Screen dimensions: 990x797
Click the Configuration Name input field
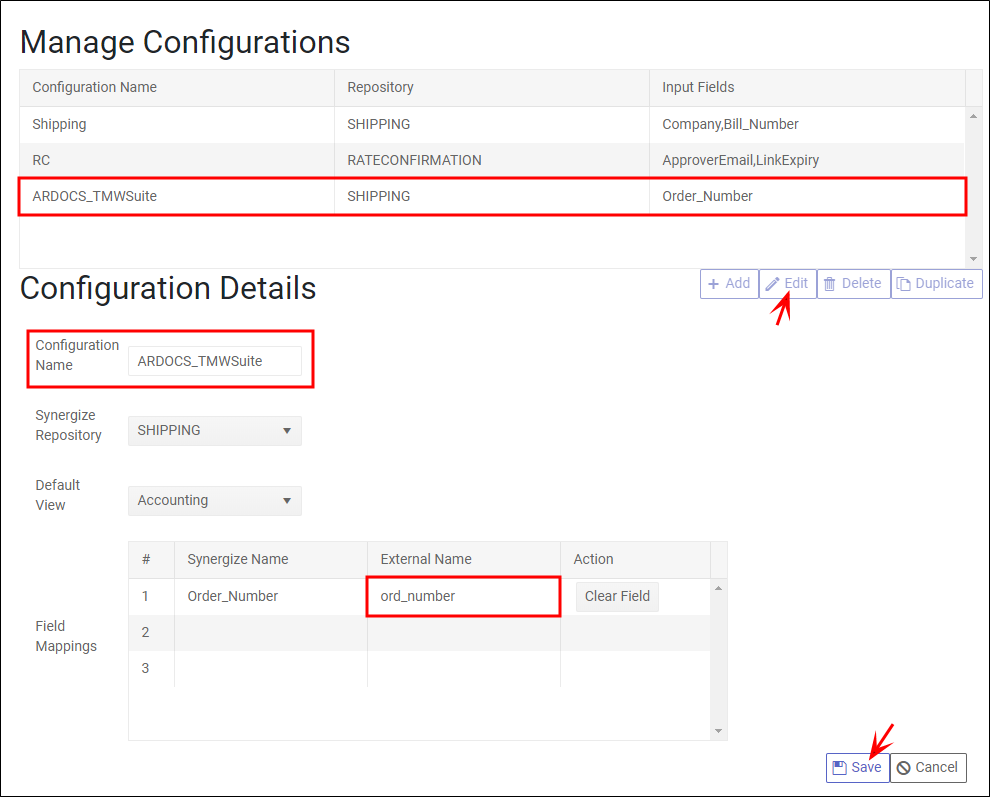[x=214, y=360]
